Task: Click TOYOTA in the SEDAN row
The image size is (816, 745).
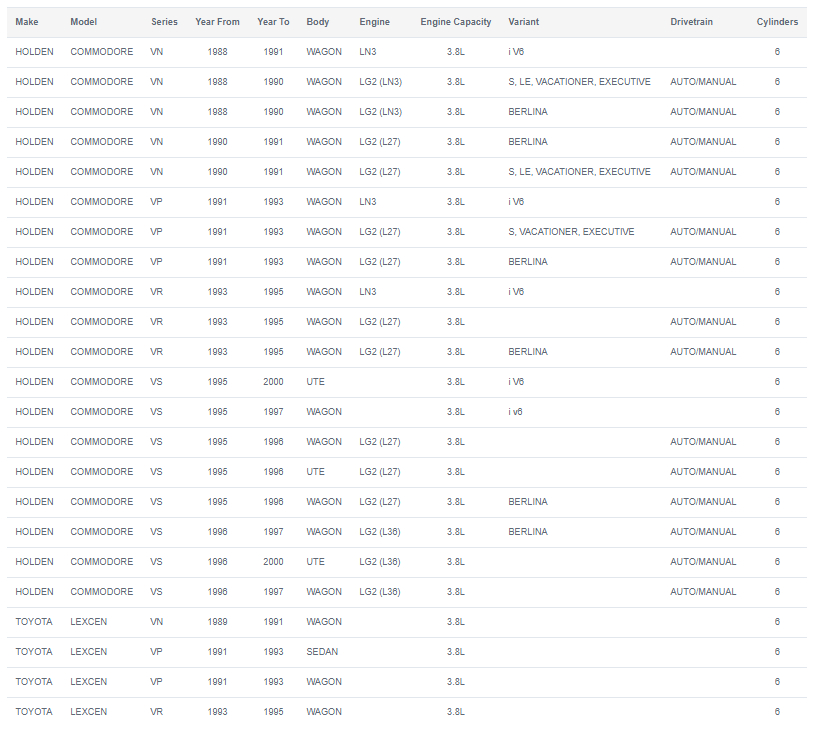Action: point(34,652)
